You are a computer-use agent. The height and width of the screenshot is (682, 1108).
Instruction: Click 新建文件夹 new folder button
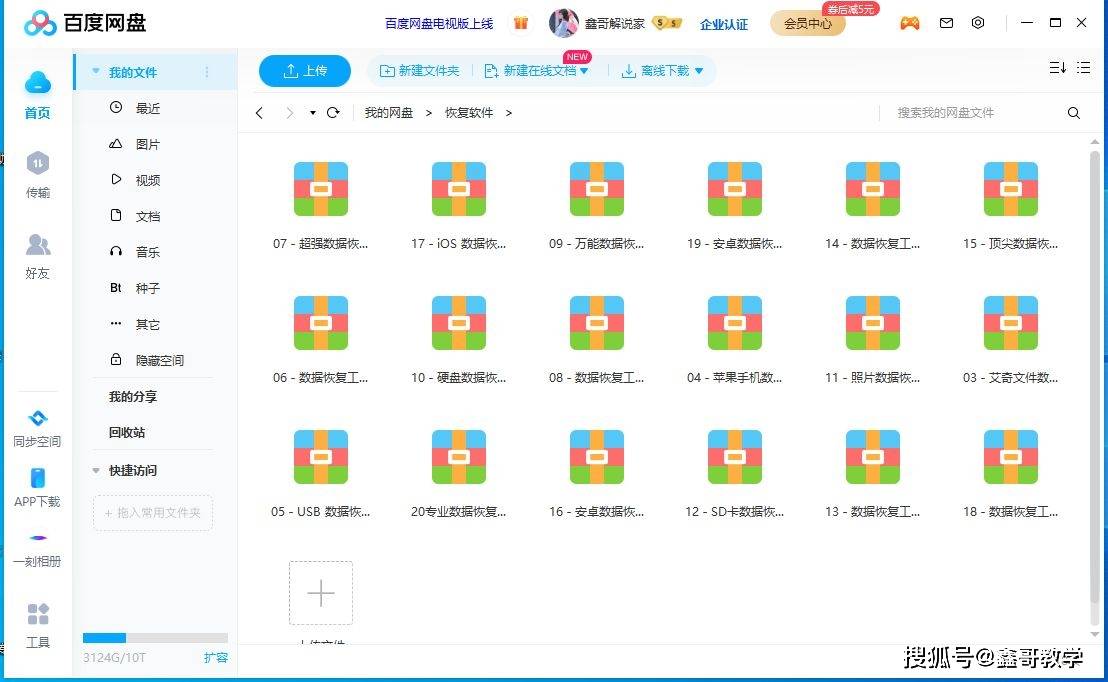[420, 71]
